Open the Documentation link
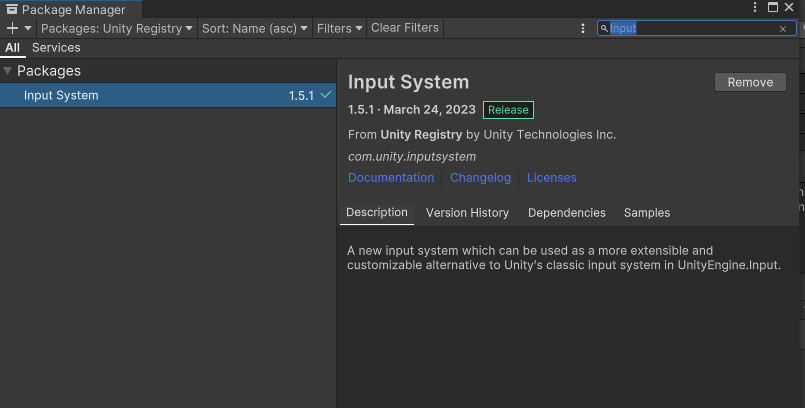Viewport: 805px width, 408px height. click(x=391, y=178)
